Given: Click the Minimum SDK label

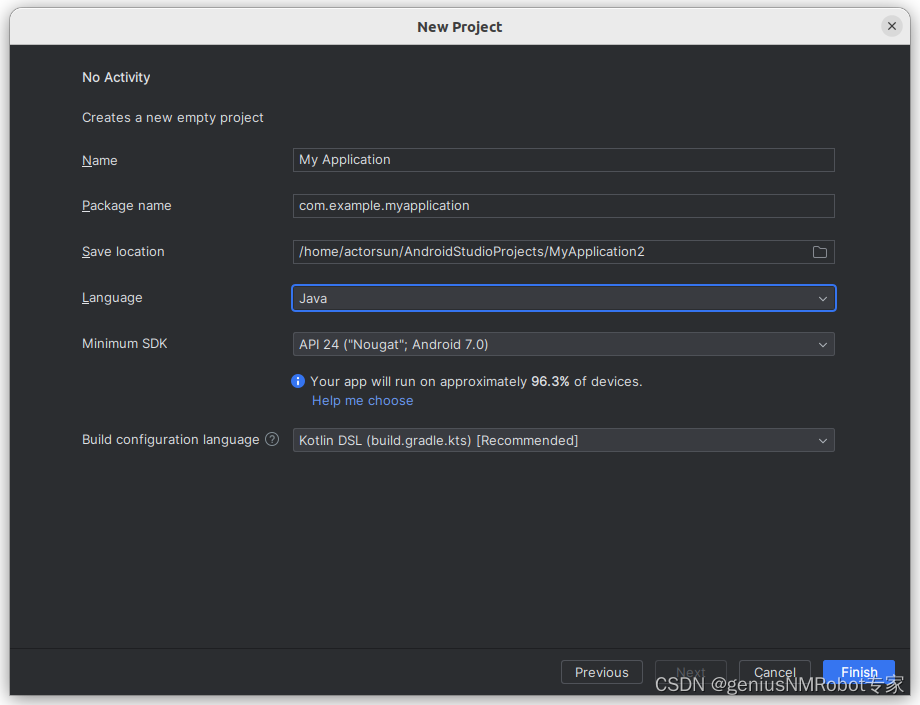Looking at the screenshot, I should pyautogui.click(x=124, y=343).
